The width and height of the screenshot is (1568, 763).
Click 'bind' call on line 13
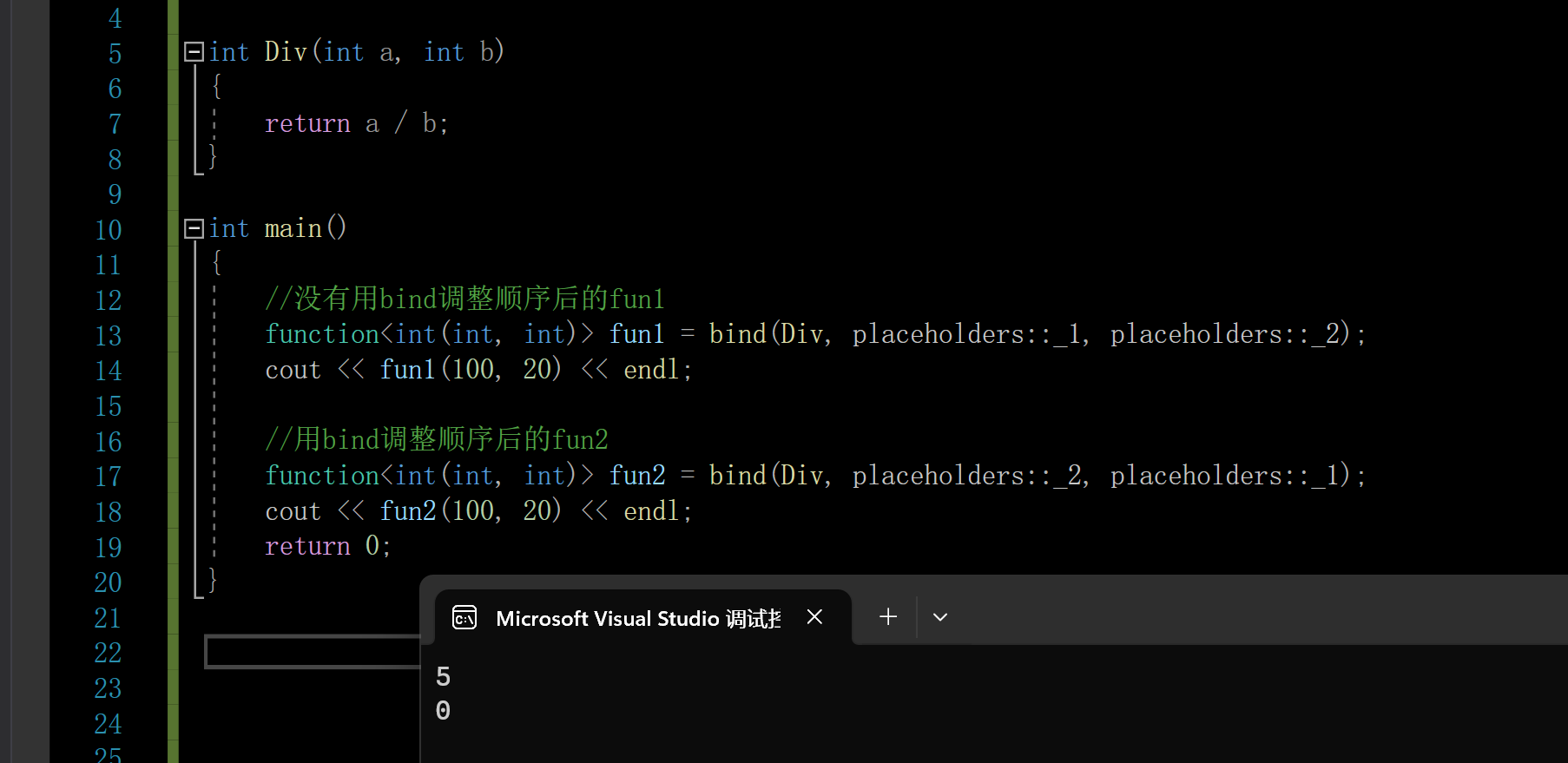737,334
